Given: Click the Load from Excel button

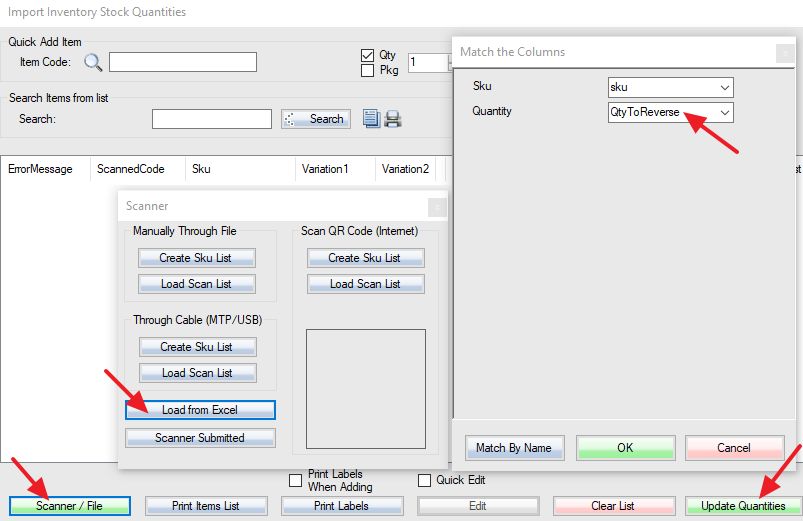Looking at the screenshot, I should pyautogui.click(x=200, y=410).
